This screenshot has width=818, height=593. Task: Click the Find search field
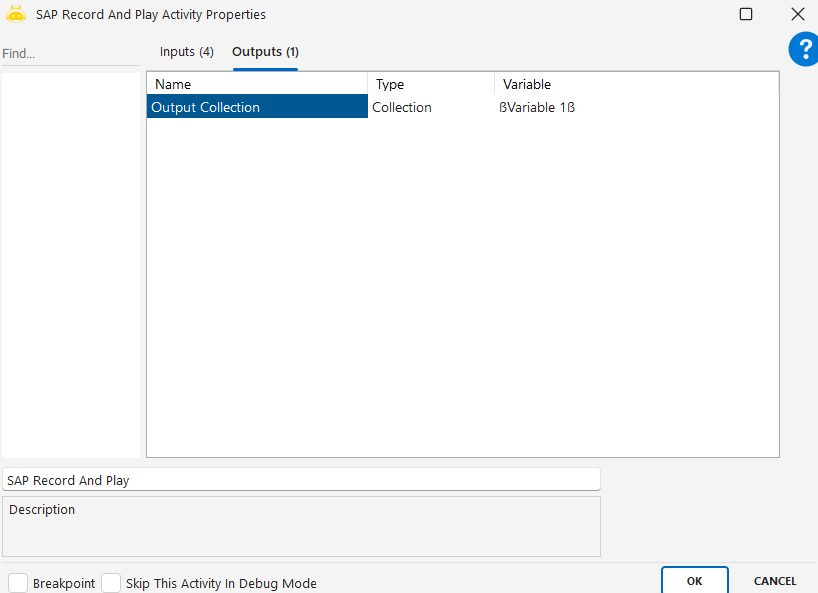[70, 53]
